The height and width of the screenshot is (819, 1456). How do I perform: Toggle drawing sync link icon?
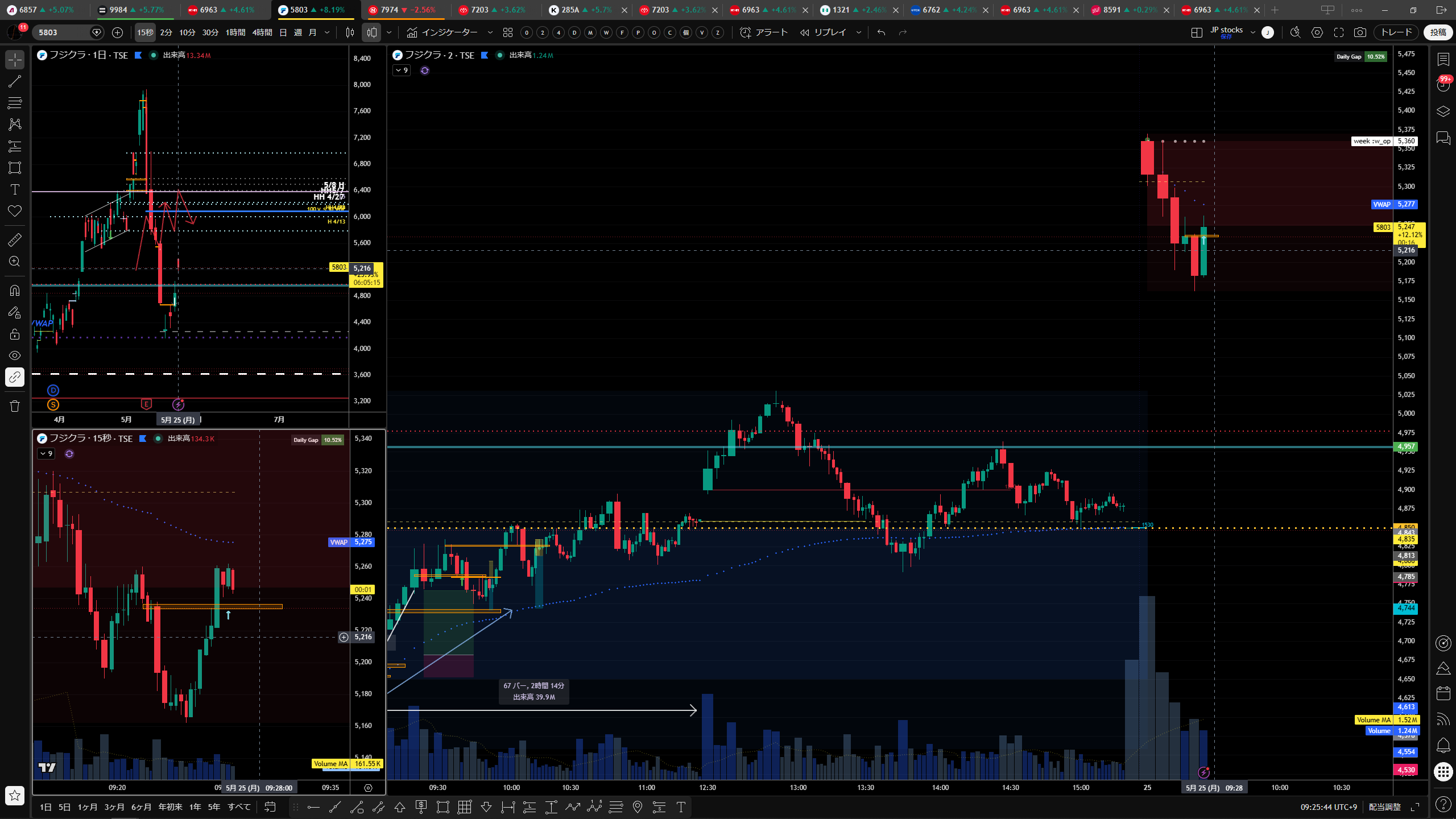(x=15, y=377)
